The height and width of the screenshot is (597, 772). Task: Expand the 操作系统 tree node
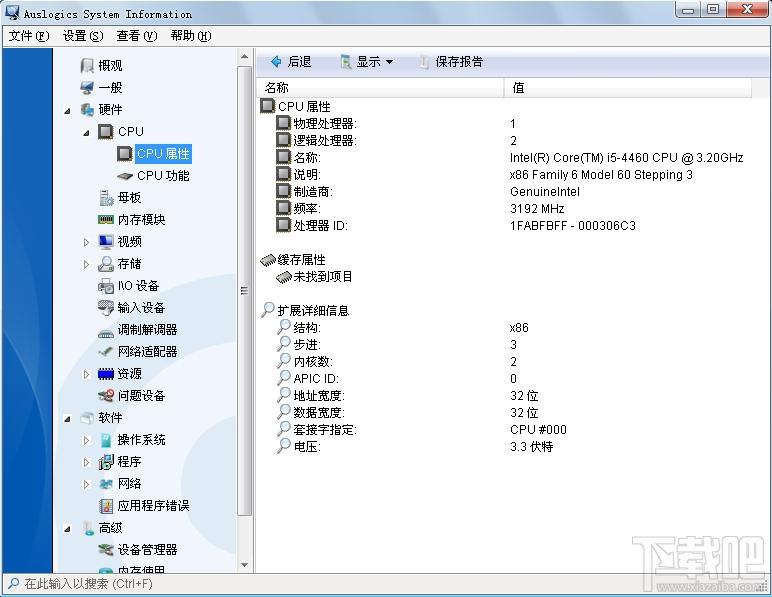[x=86, y=440]
